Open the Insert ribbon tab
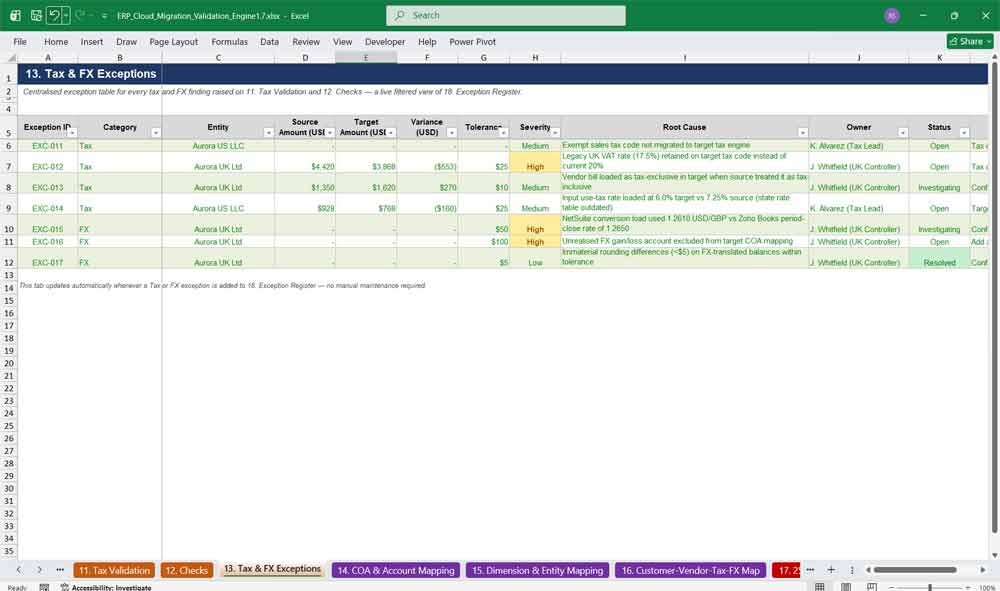 [x=92, y=41]
